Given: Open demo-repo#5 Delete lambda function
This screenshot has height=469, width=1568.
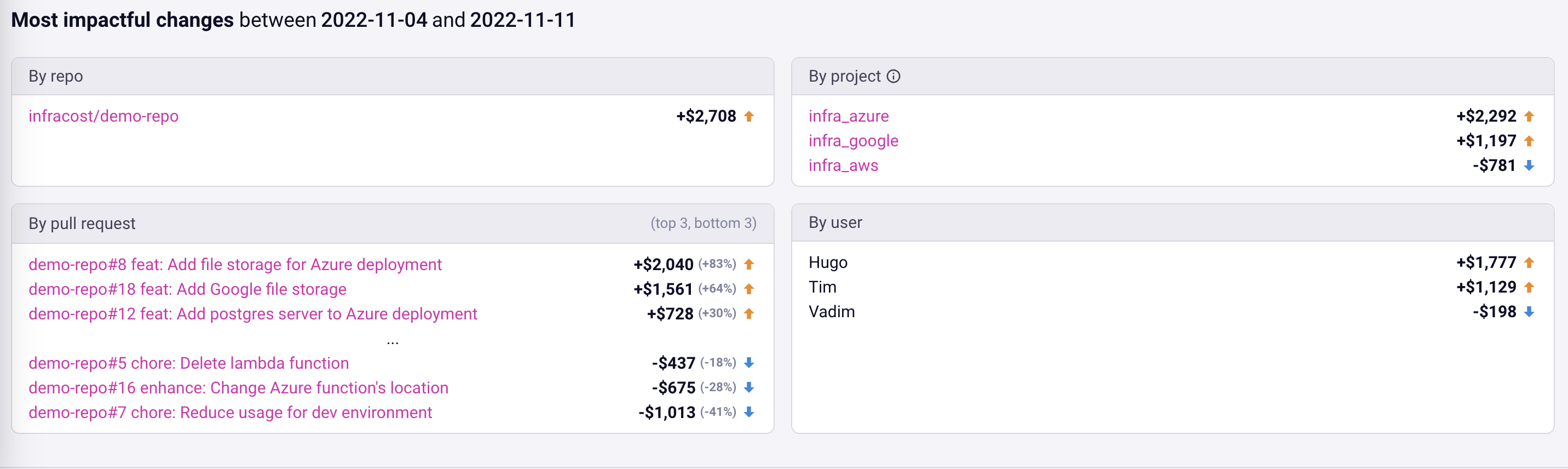Looking at the screenshot, I should 189,363.
